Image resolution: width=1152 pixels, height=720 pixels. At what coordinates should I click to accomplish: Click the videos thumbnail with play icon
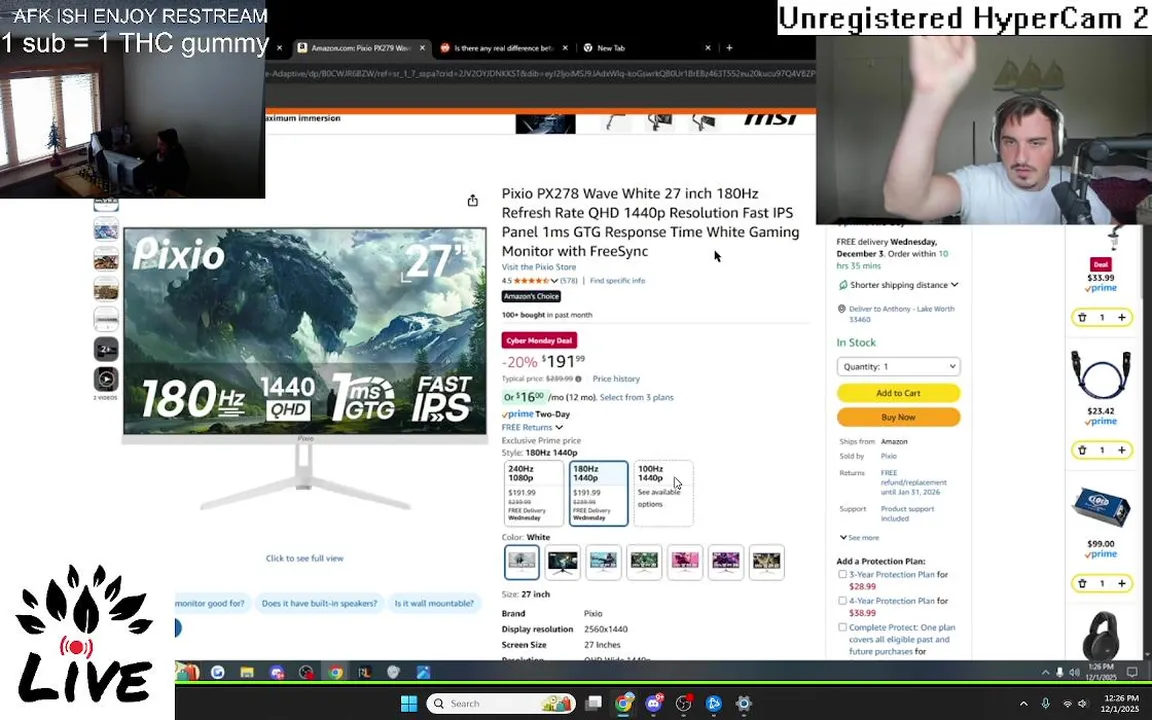[106, 379]
